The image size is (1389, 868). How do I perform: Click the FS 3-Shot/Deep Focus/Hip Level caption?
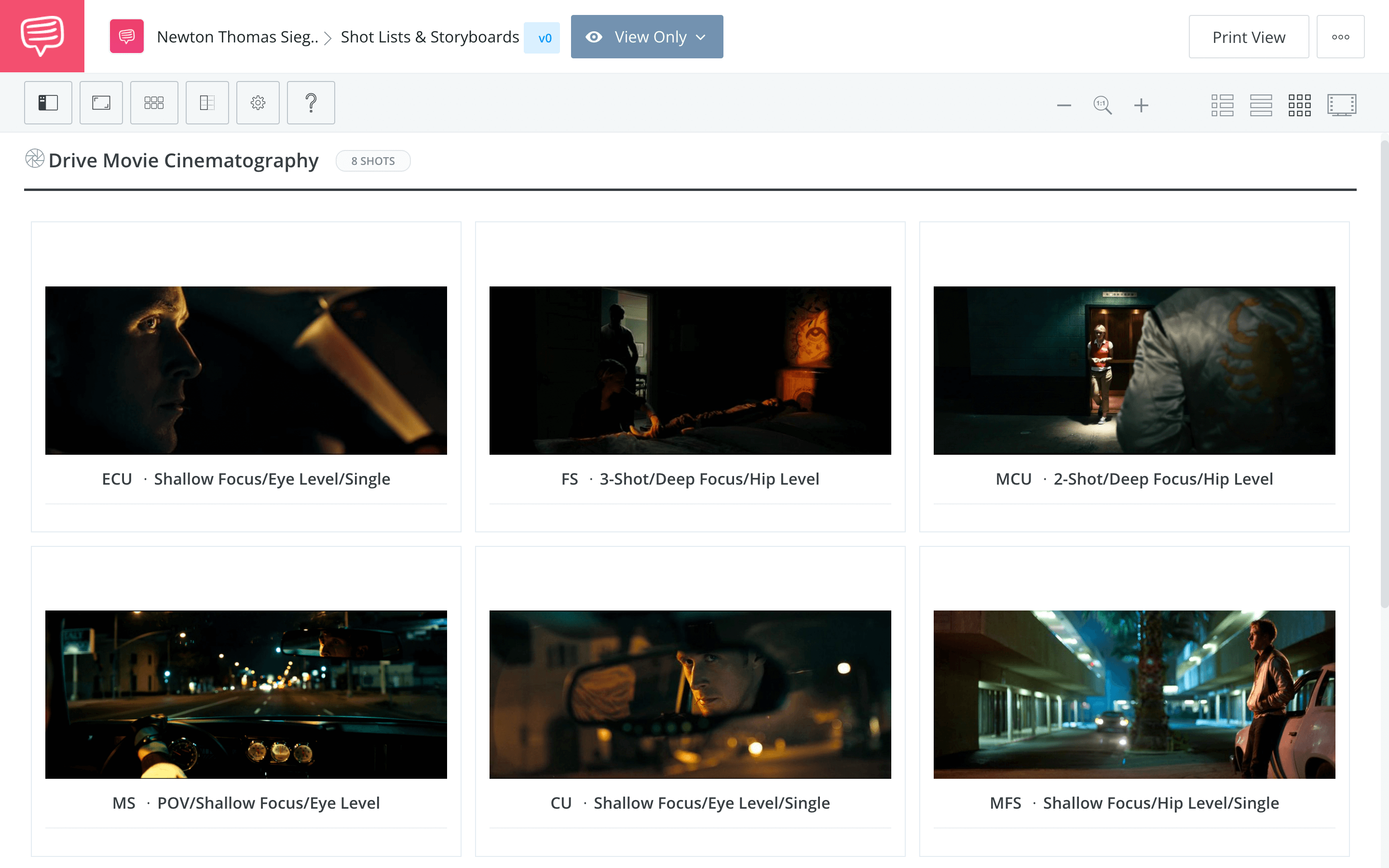click(x=690, y=479)
